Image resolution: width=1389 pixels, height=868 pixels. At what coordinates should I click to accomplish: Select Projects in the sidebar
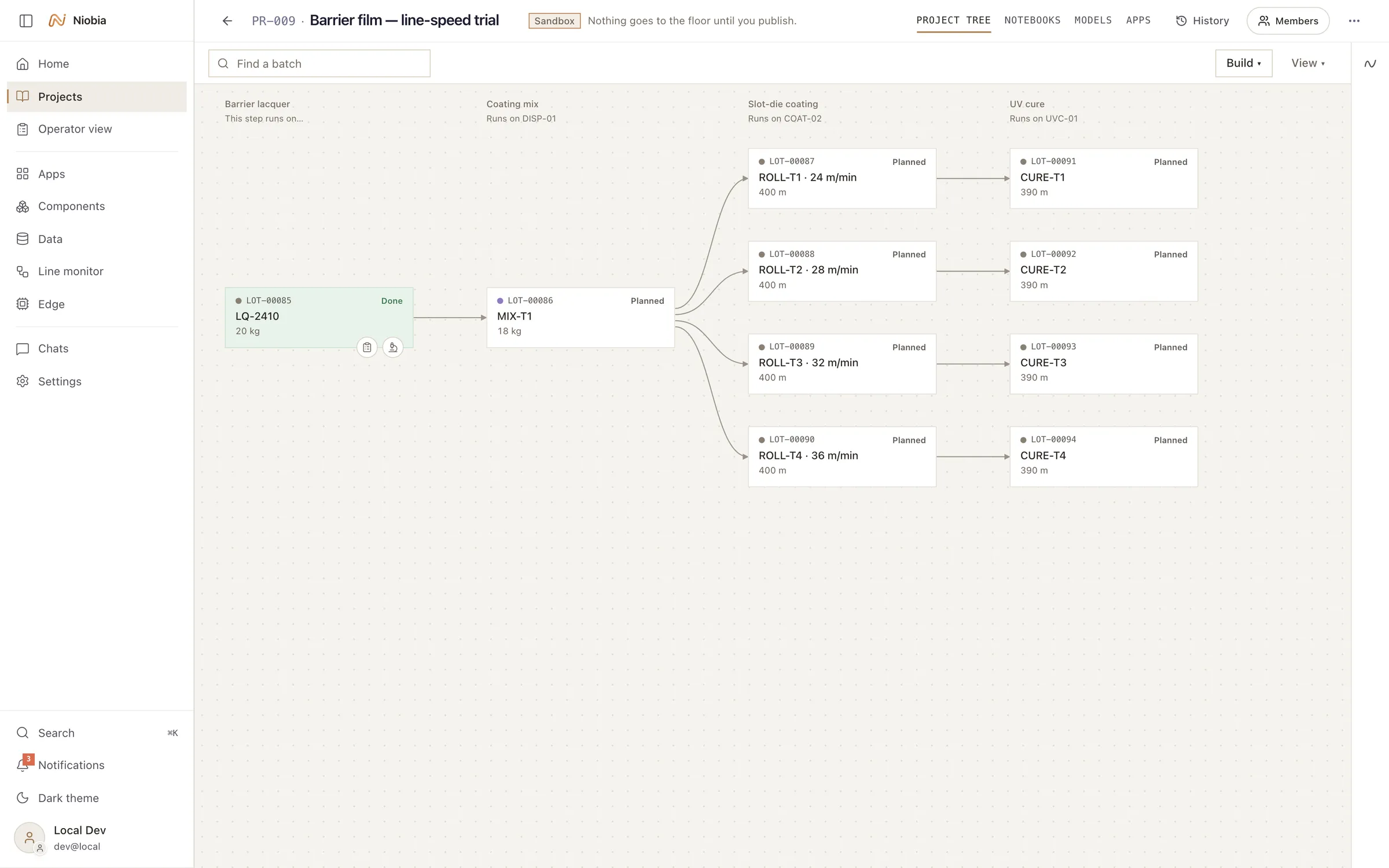coord(97,97)
